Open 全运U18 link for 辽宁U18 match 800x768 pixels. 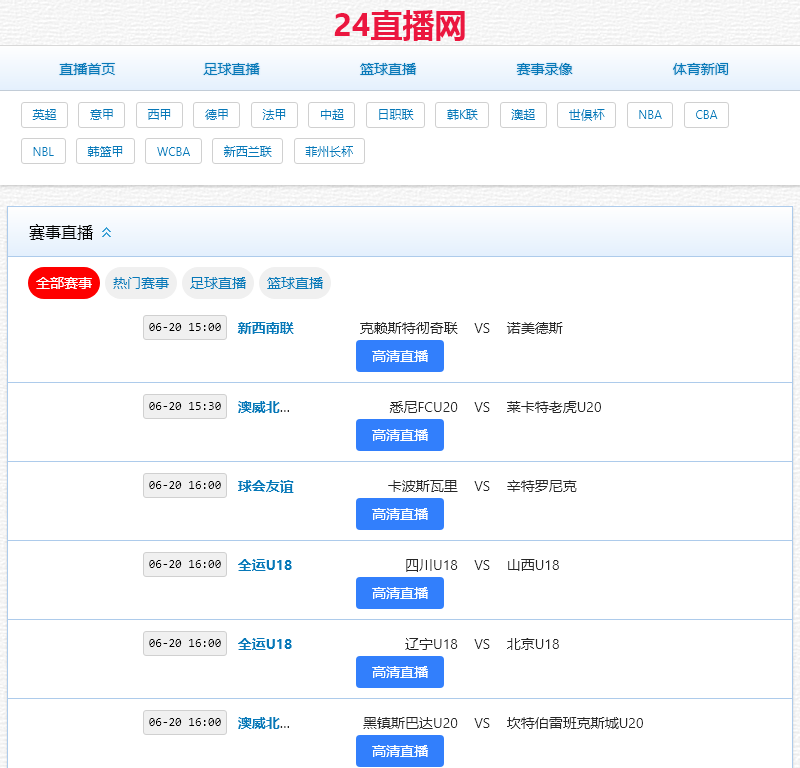[265, 645]
